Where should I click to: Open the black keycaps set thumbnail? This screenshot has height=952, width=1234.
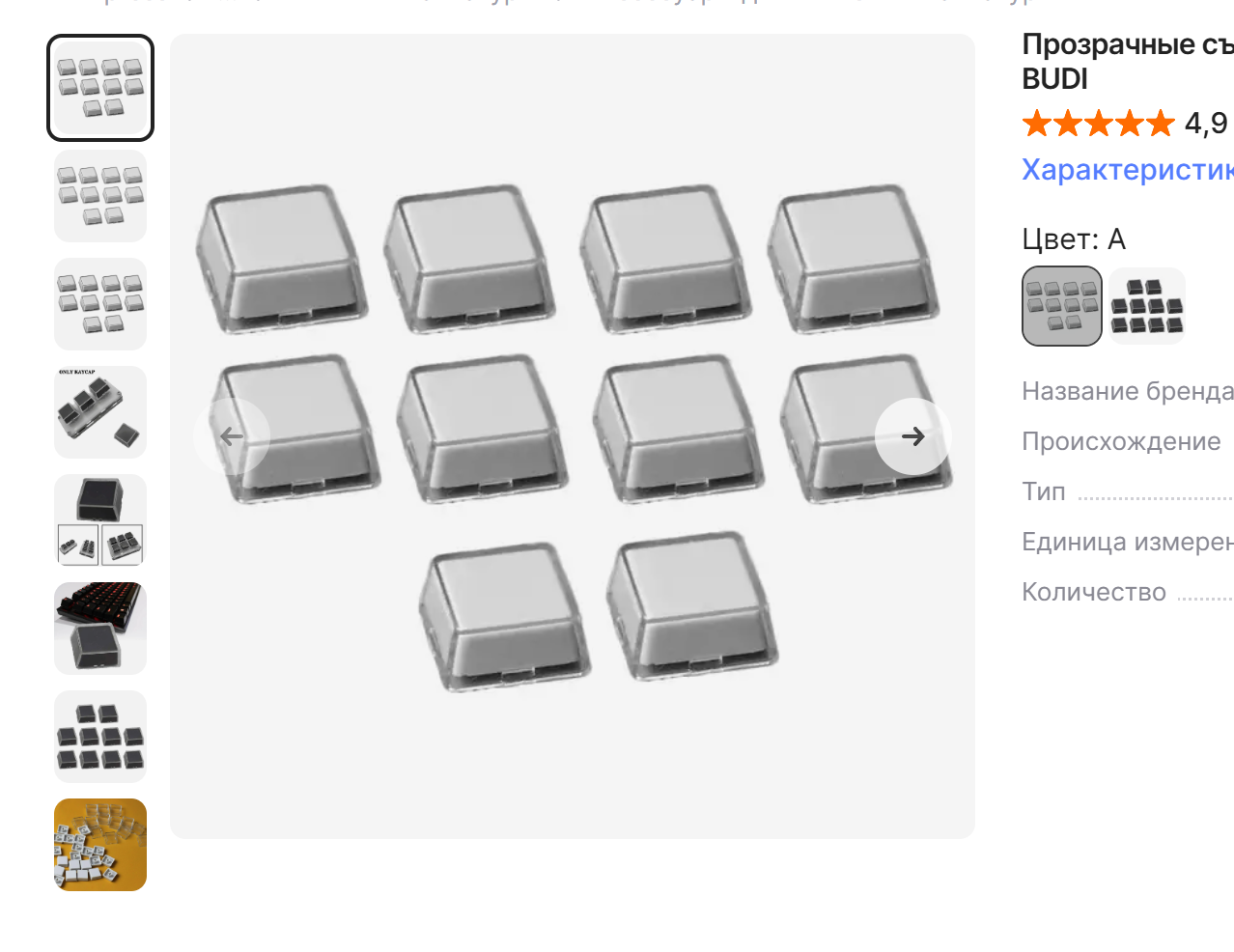point(100,737)
